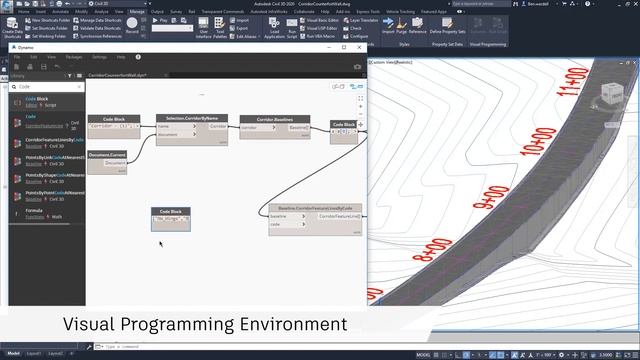Select PointsByShapeCodeAtNearest search result
This screenshot has height=360, width=640.
47,178
